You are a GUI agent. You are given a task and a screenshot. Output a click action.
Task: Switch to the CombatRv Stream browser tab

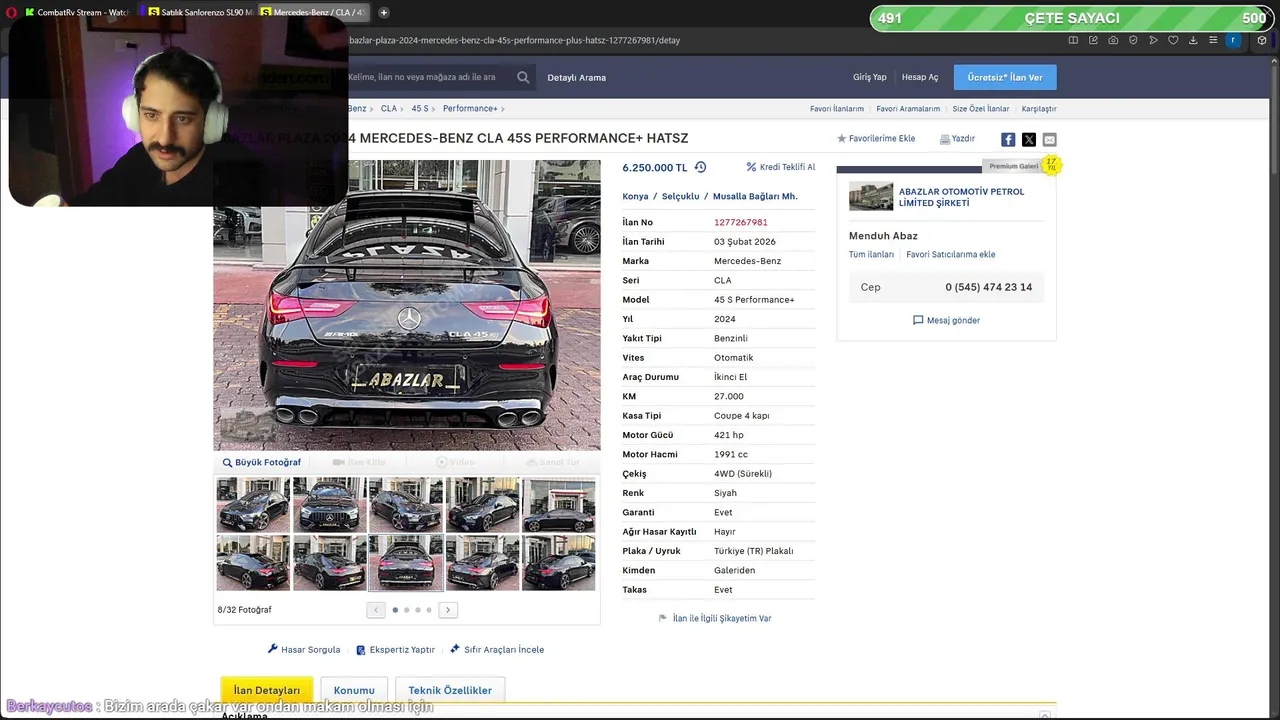click(x=76, y=12)
